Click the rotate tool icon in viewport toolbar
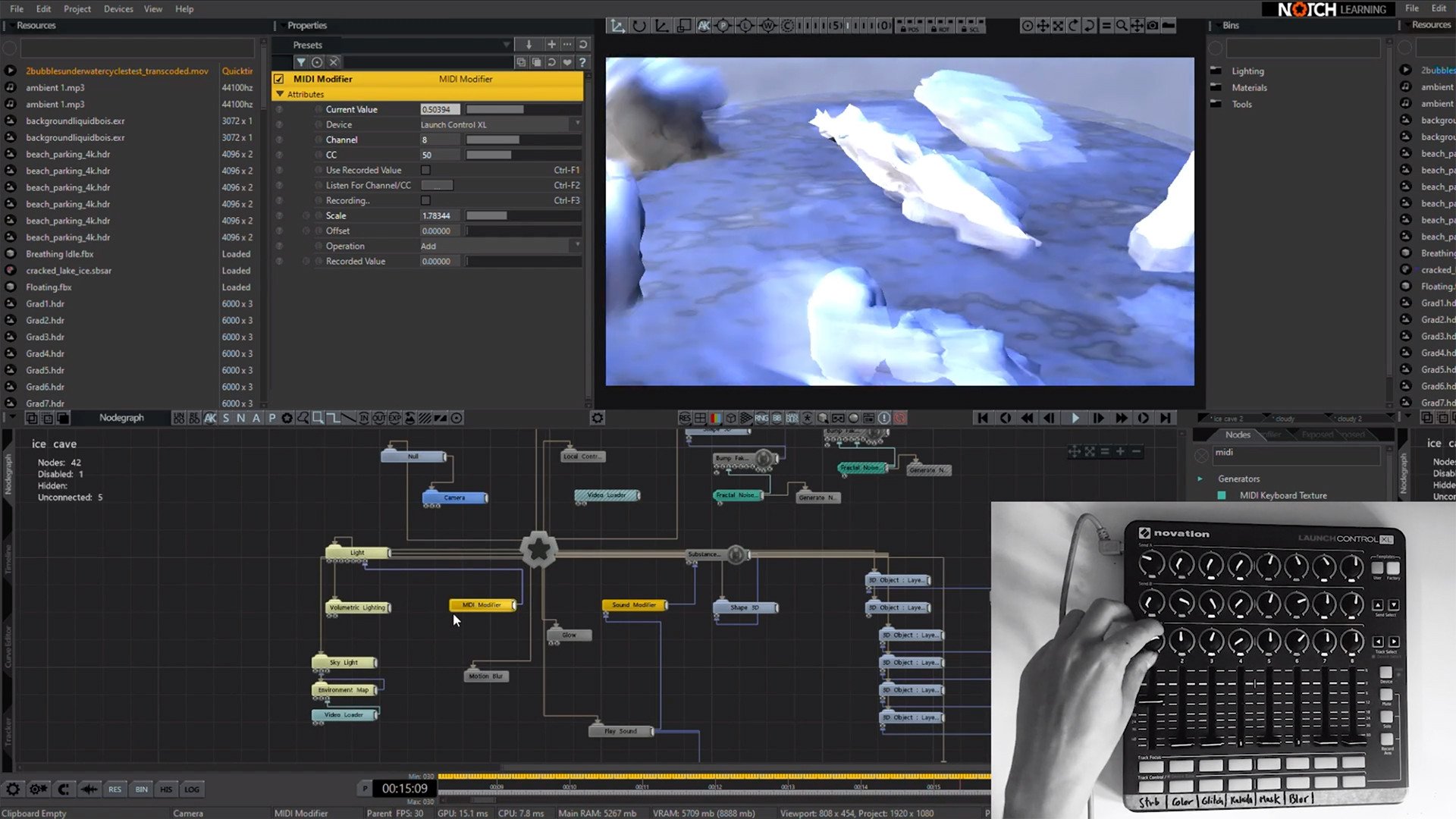Image resolution: width=1456 pixels, height=819 pixels. [x=639, y=26]
